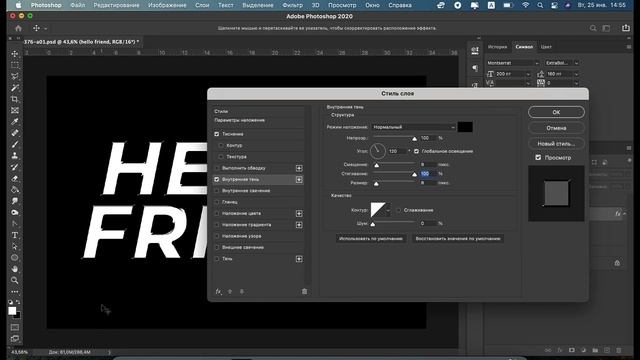This screenshot has width=640, height=360.
Task: Enable the Сглаживание checkbox
Action: point(398,210)
